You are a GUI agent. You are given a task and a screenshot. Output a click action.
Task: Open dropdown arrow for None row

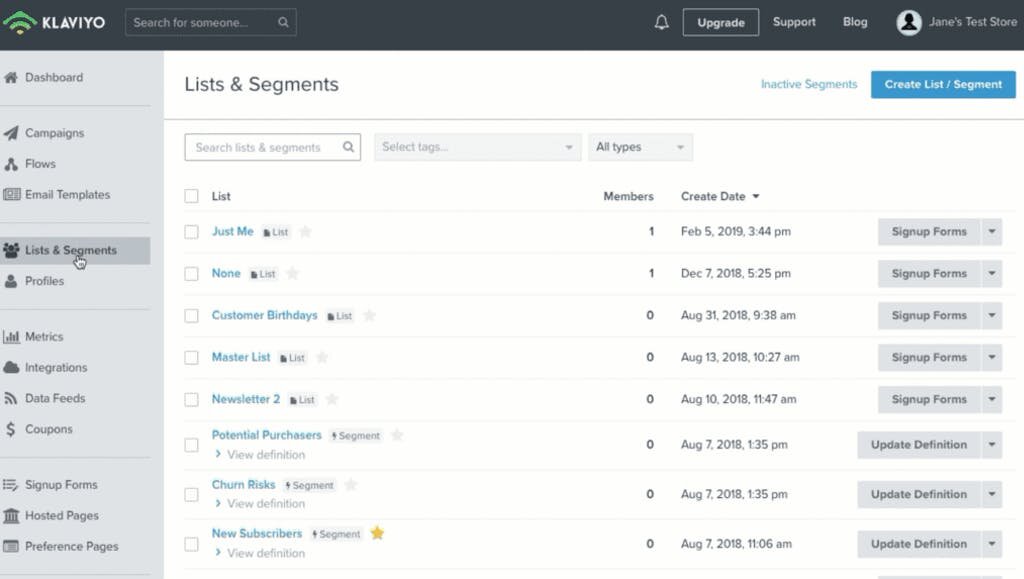[991, 274]
